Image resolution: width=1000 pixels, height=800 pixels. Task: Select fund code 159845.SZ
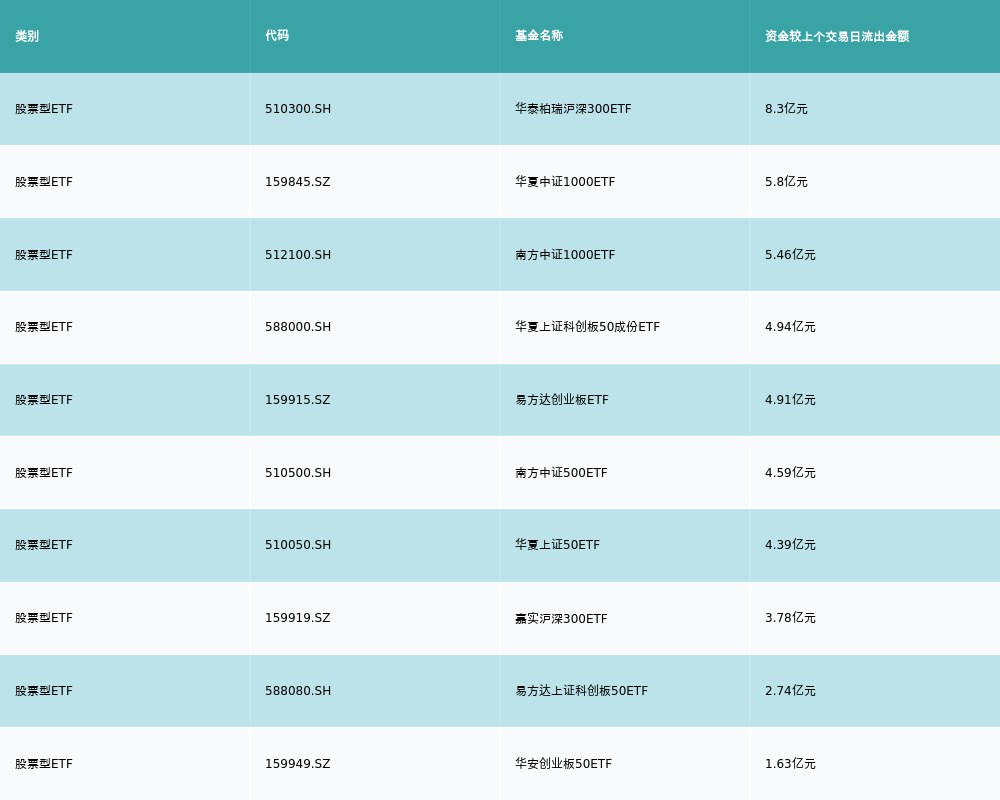(x=297, y=182)
